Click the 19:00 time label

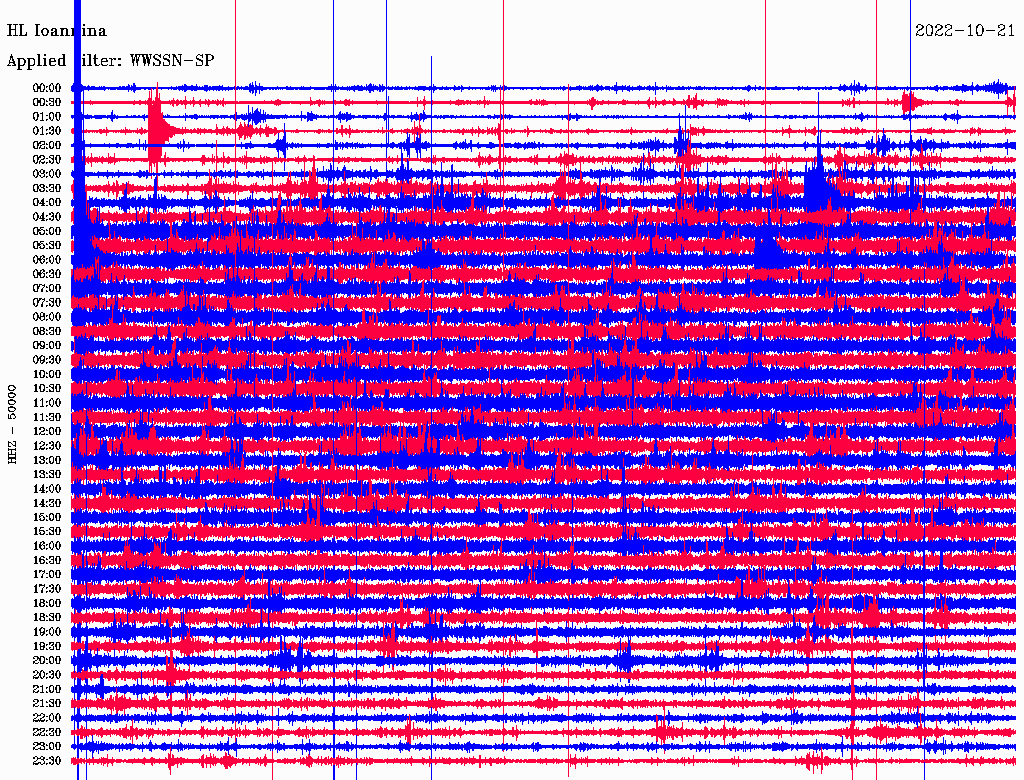click(47, 632)
